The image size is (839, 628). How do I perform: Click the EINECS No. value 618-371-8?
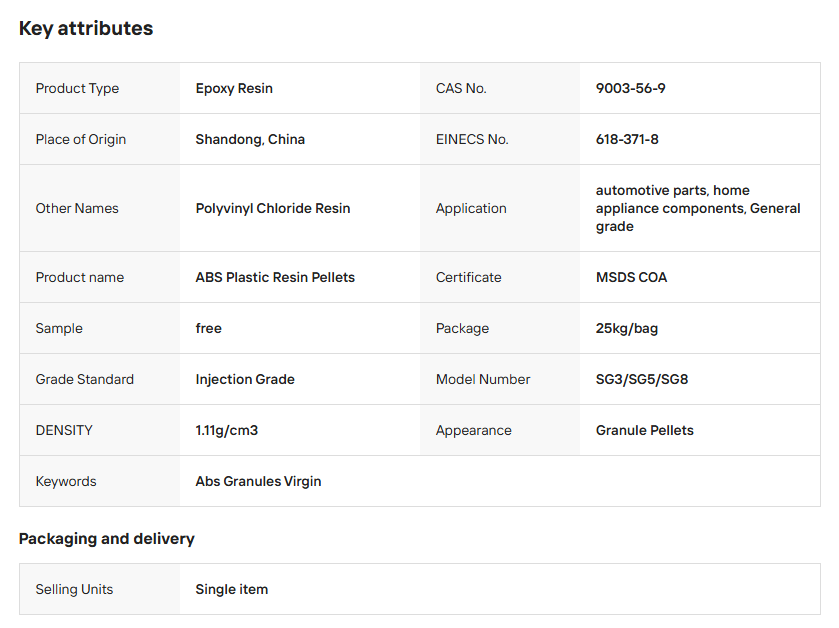(627, 139)
